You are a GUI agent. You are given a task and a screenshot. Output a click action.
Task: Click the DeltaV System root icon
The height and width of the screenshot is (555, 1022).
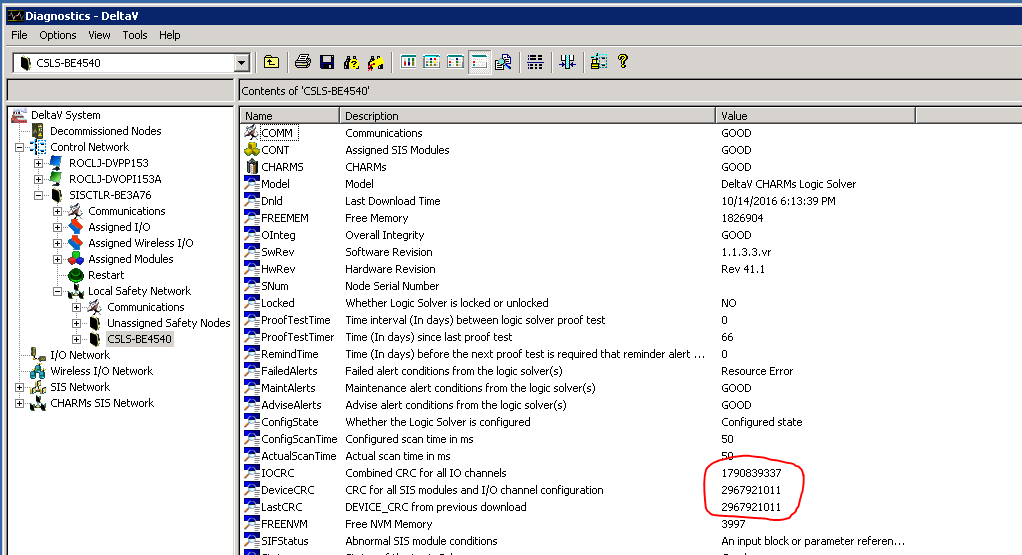coord(19,115)
